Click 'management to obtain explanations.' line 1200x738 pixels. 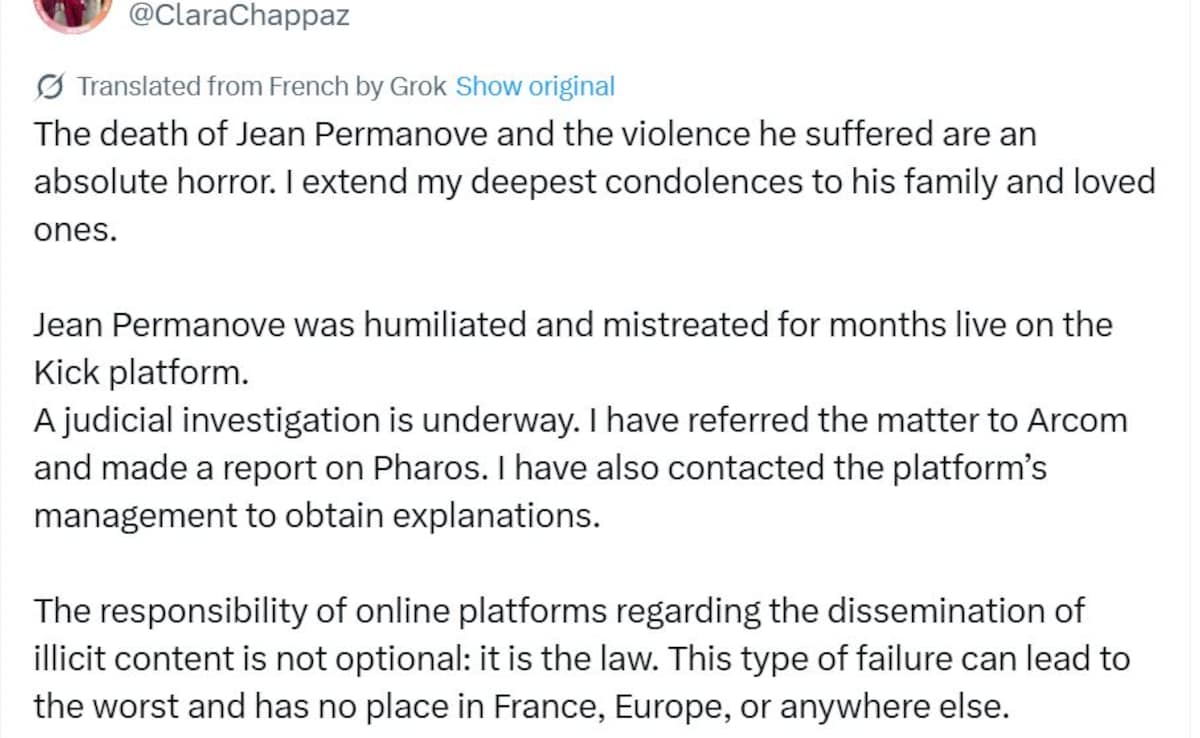coord(317,517)
